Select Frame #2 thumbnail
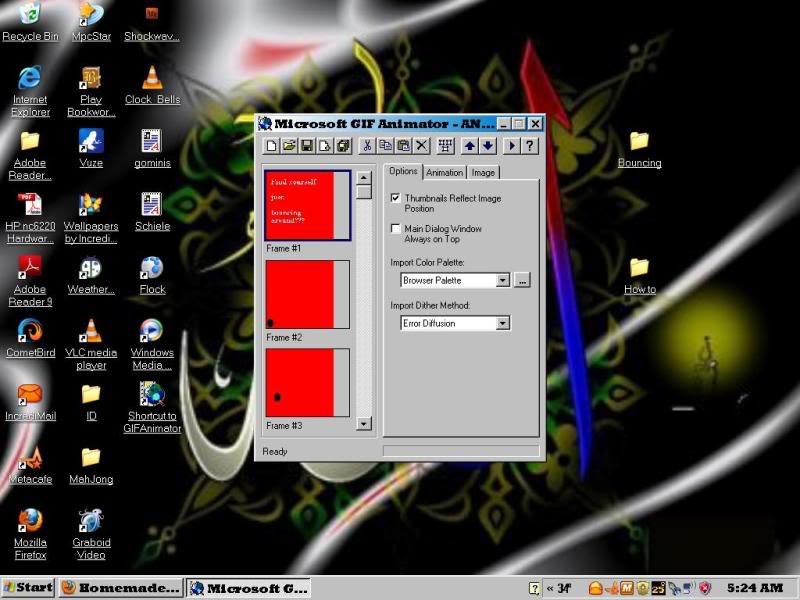 pos(308,294)
